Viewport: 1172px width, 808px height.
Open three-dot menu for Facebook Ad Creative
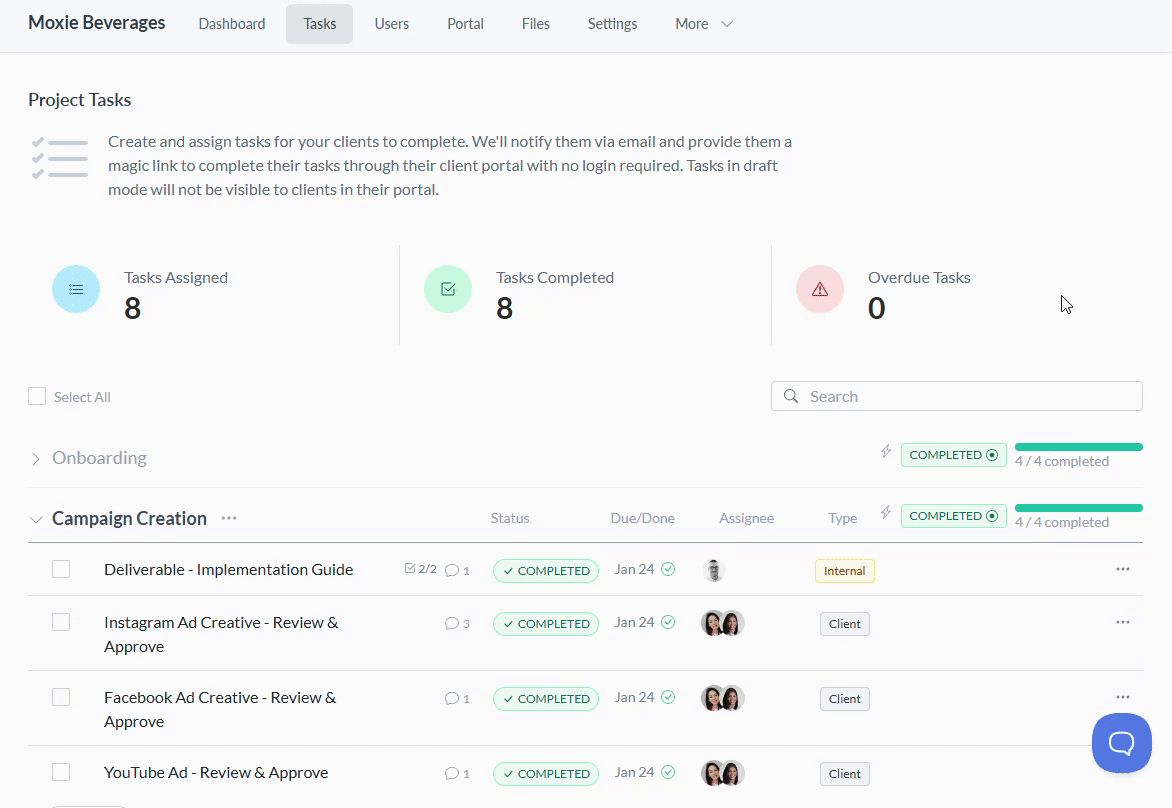pyautogui.click(x=1122, y=697)
